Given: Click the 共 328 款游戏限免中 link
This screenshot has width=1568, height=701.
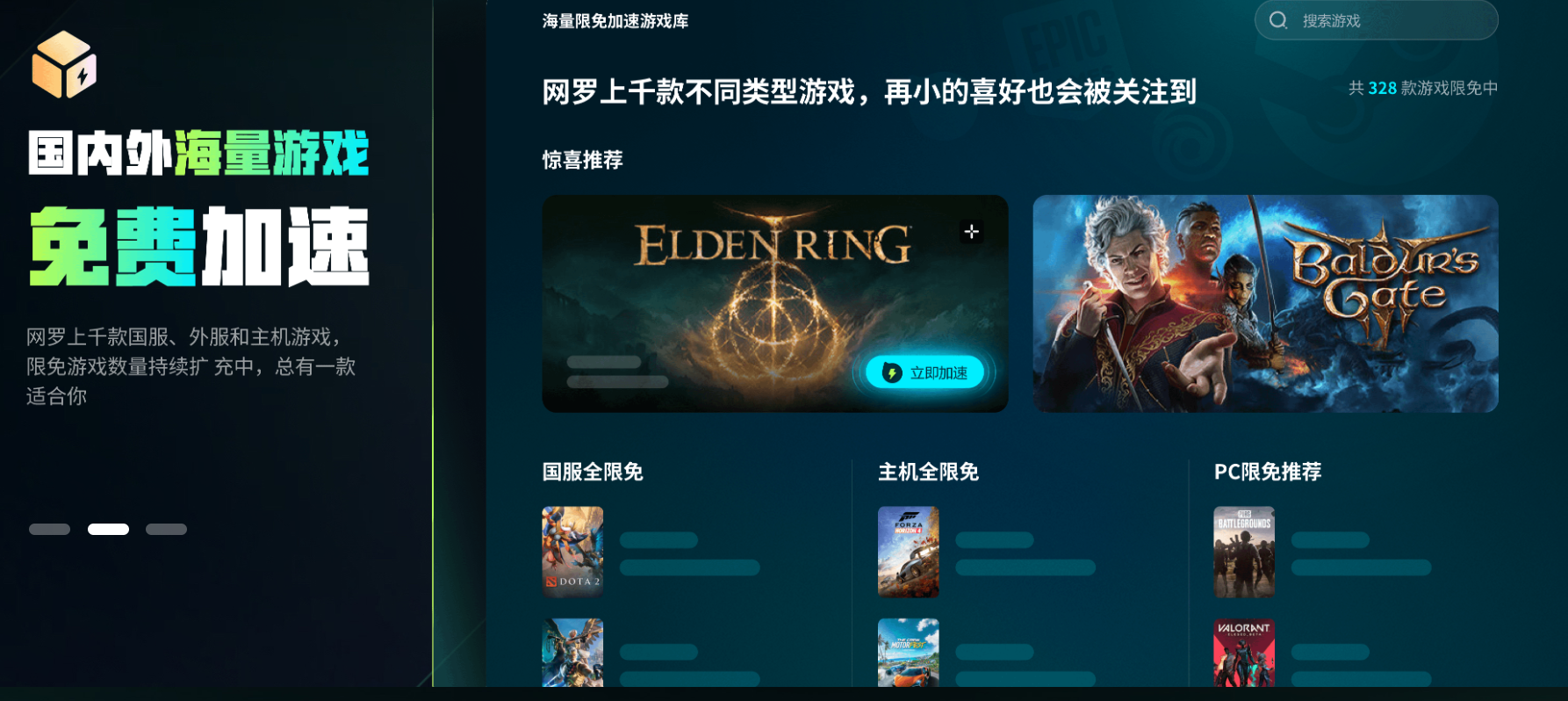Looking at the screenshot, I should click(x=1423, y=88).
